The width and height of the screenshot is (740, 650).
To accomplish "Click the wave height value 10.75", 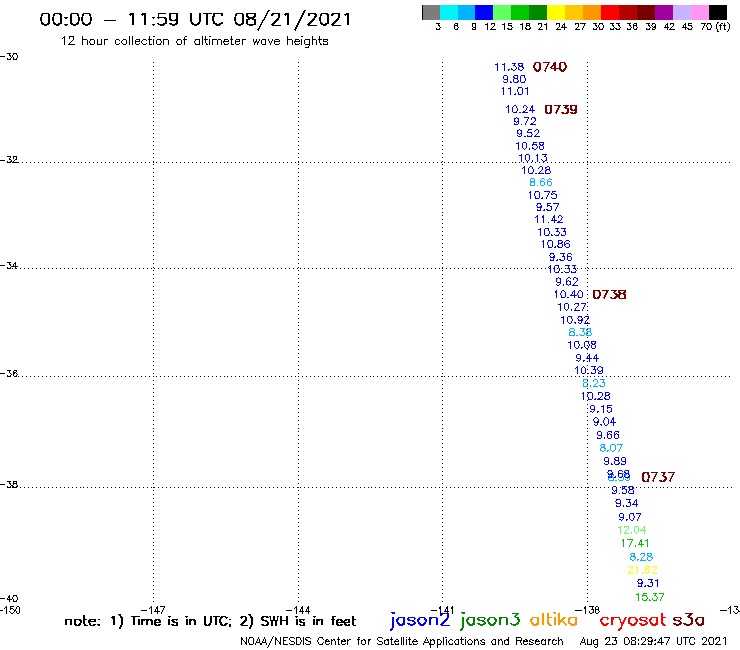I will [x=542, y=195].
